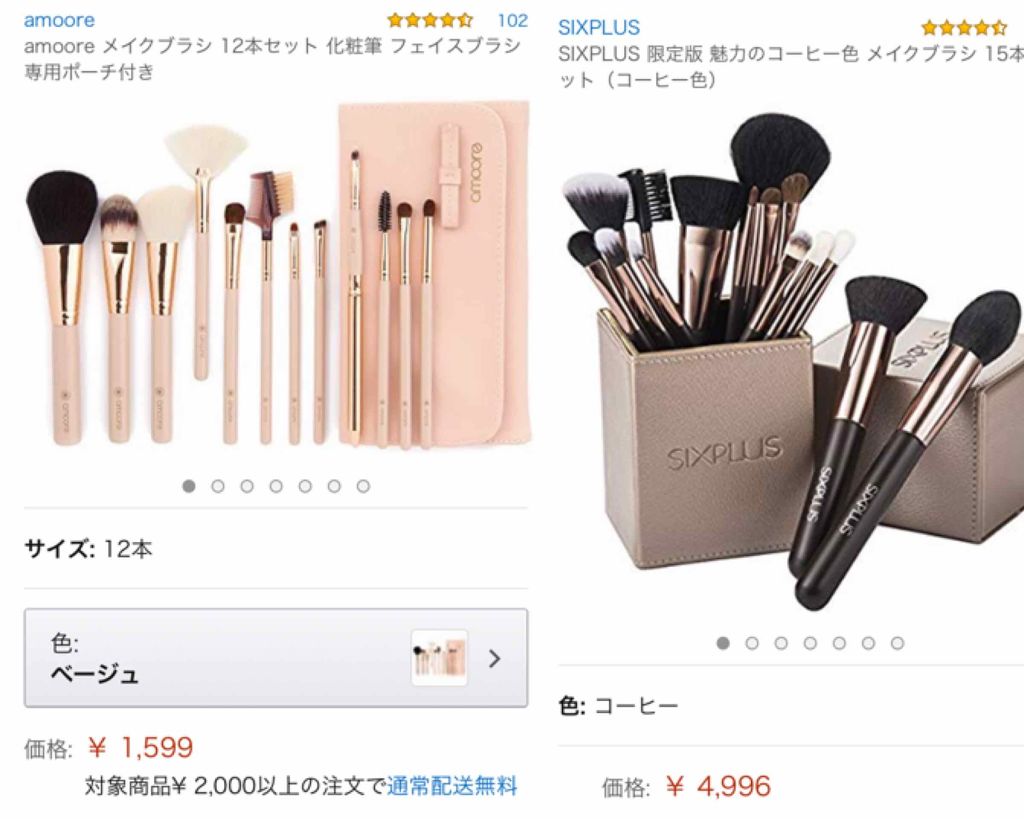This screenshot has width=1024, height=819.
Task: Jump to second amoore image dot
Action: coord(218,486)
